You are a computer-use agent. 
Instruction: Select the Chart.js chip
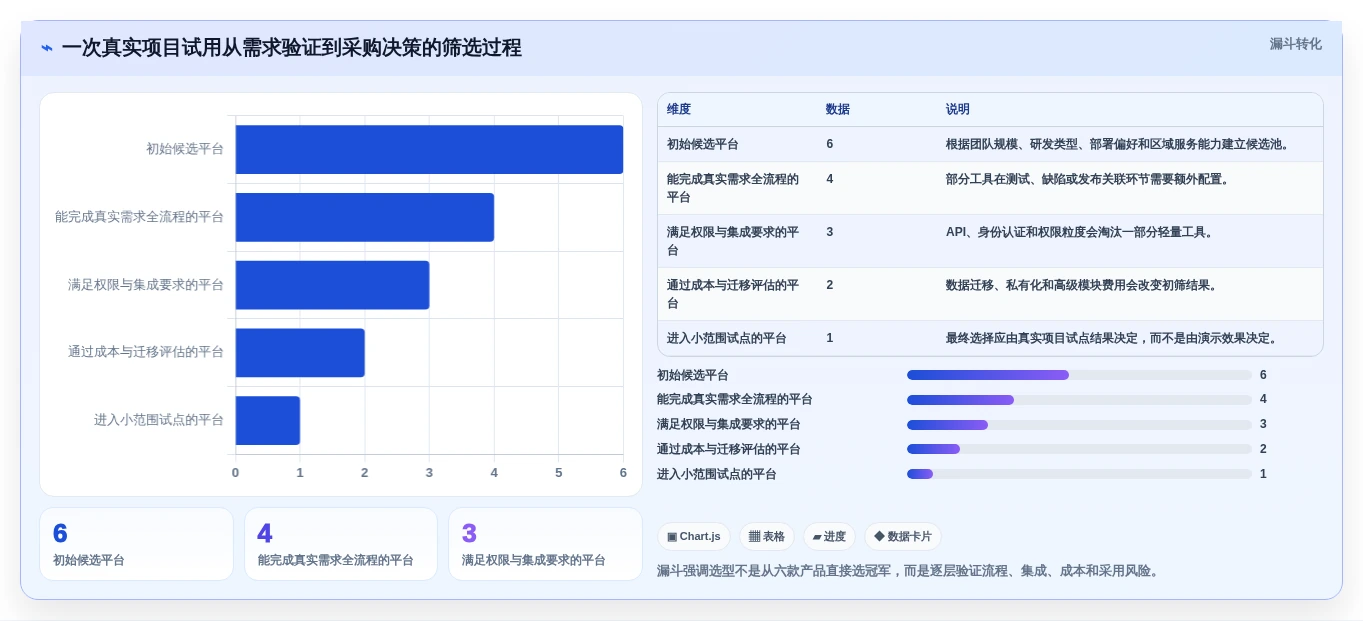click(x=693, y=537)
